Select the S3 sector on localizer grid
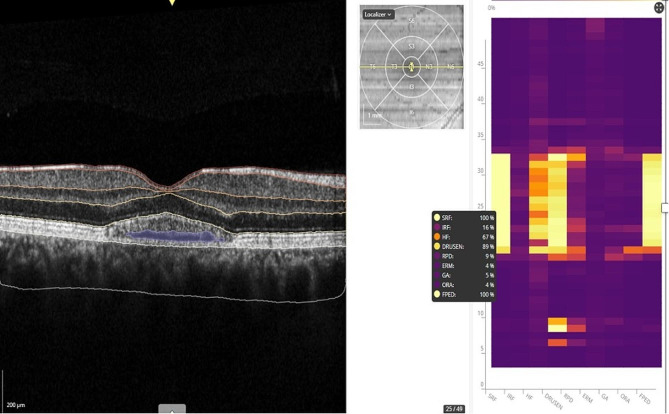669x414 pixels. 411,46
